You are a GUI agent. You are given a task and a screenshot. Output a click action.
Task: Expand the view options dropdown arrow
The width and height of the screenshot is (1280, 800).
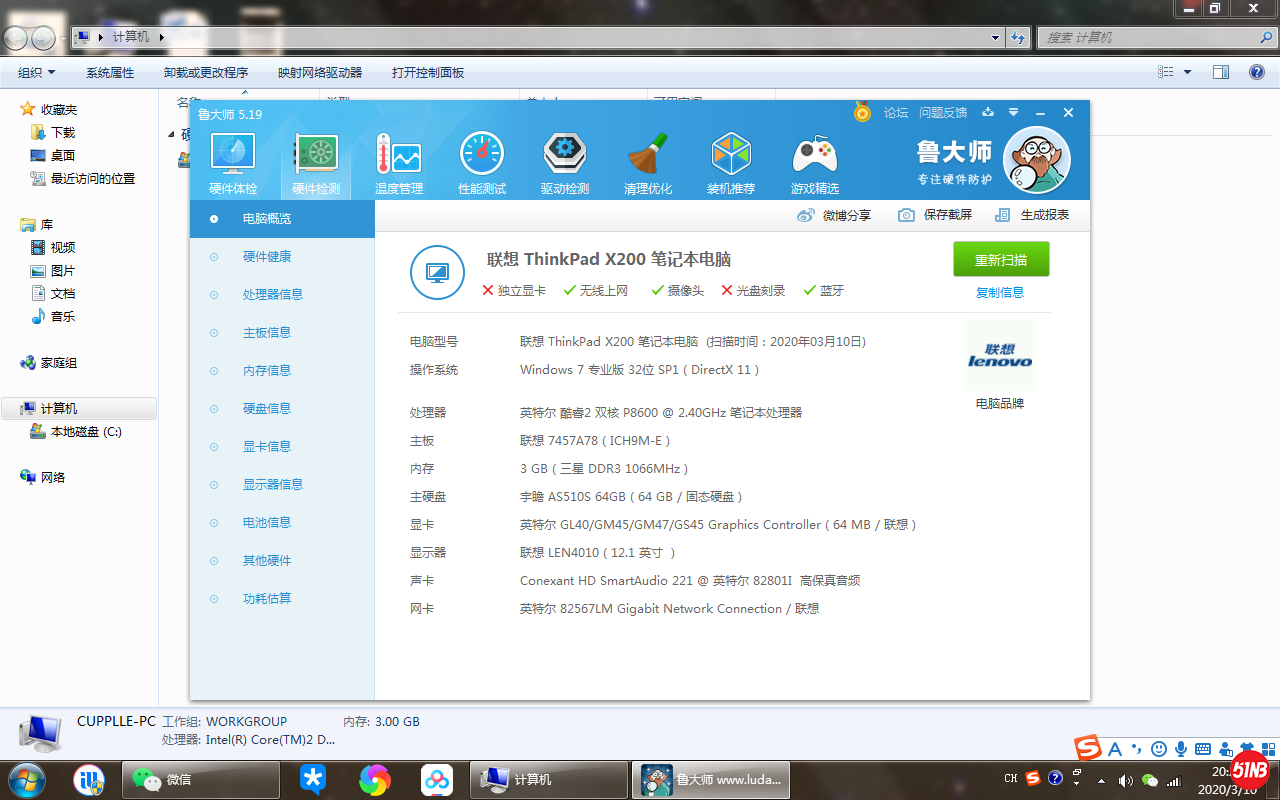[x=1188, y=73]
